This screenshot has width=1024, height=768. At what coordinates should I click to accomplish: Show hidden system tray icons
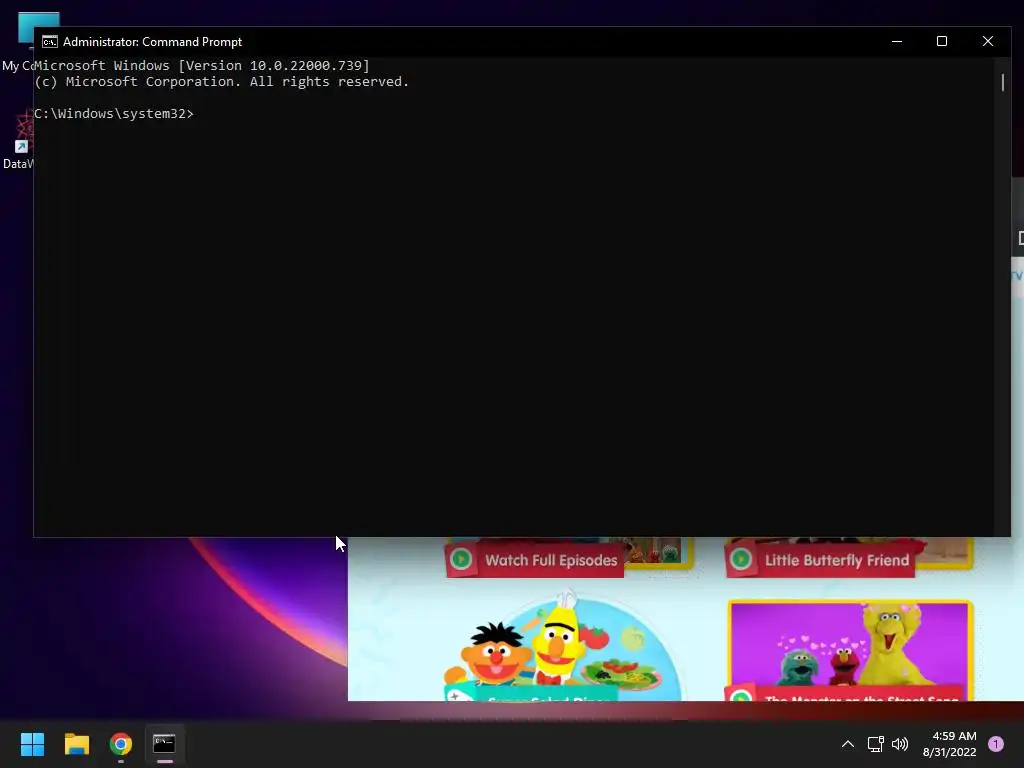point(848,744)
